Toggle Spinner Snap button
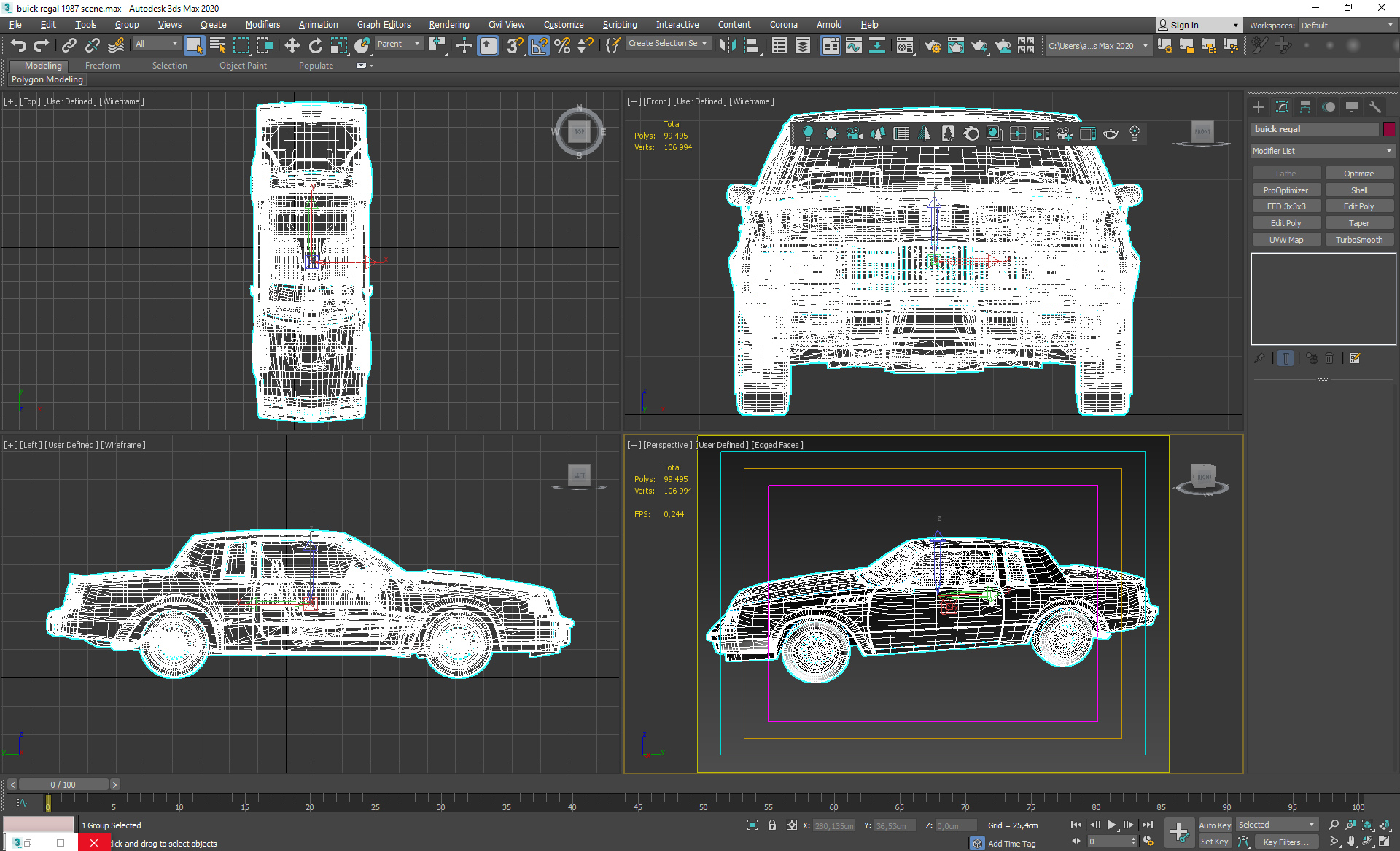The width and height of the screenshot is (1400, 851). click(586, 46)
